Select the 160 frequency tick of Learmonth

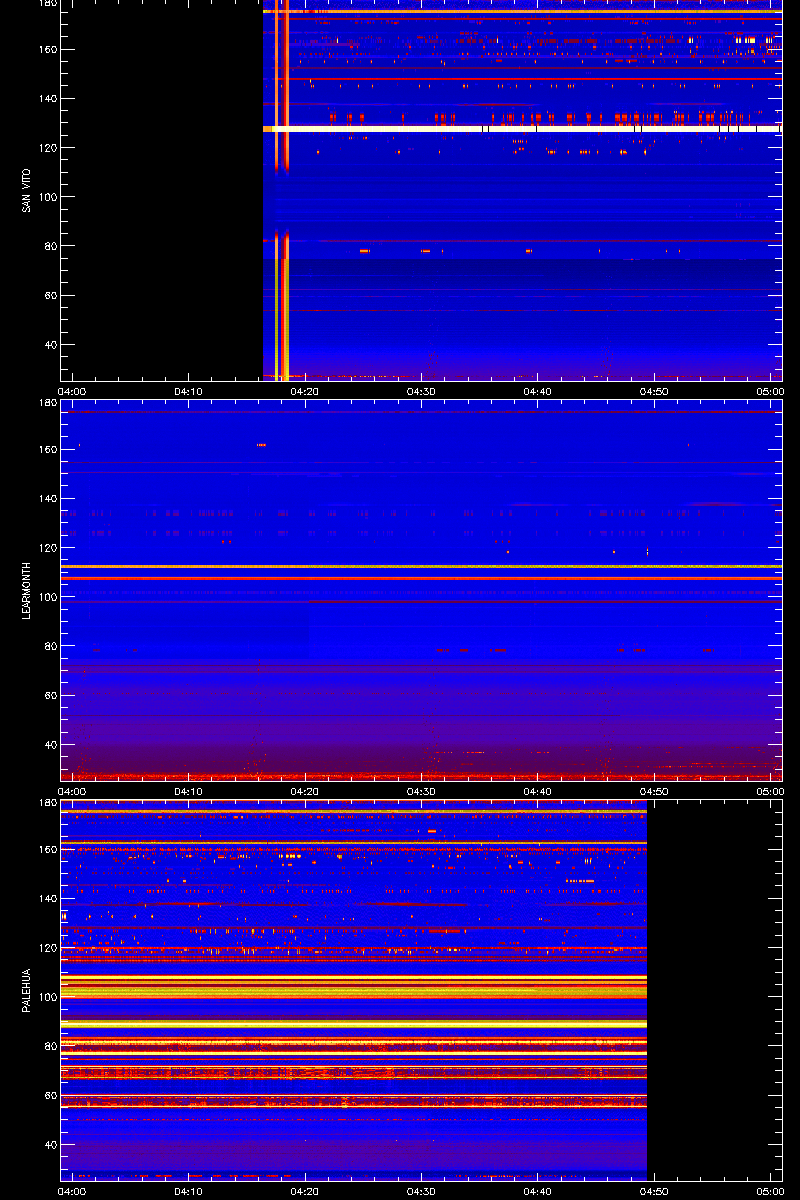click(47, 450)
